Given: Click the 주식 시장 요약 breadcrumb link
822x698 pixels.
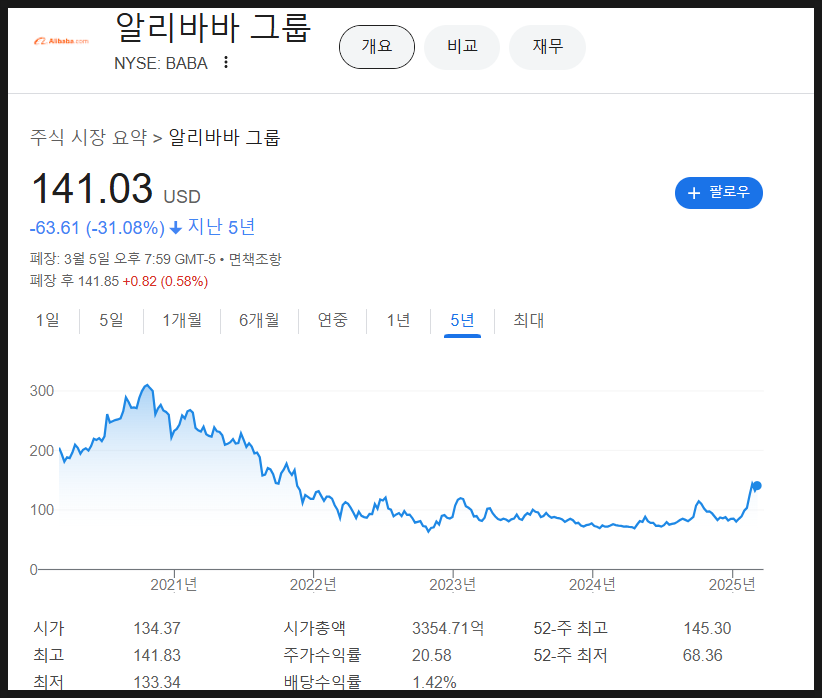Looking at the screenshot, I should tap(88, 137).
